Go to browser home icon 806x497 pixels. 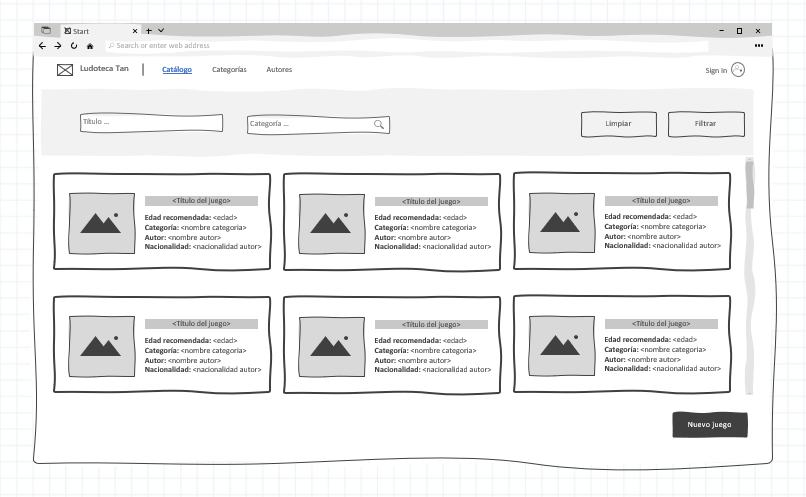[x=90, y=46]
